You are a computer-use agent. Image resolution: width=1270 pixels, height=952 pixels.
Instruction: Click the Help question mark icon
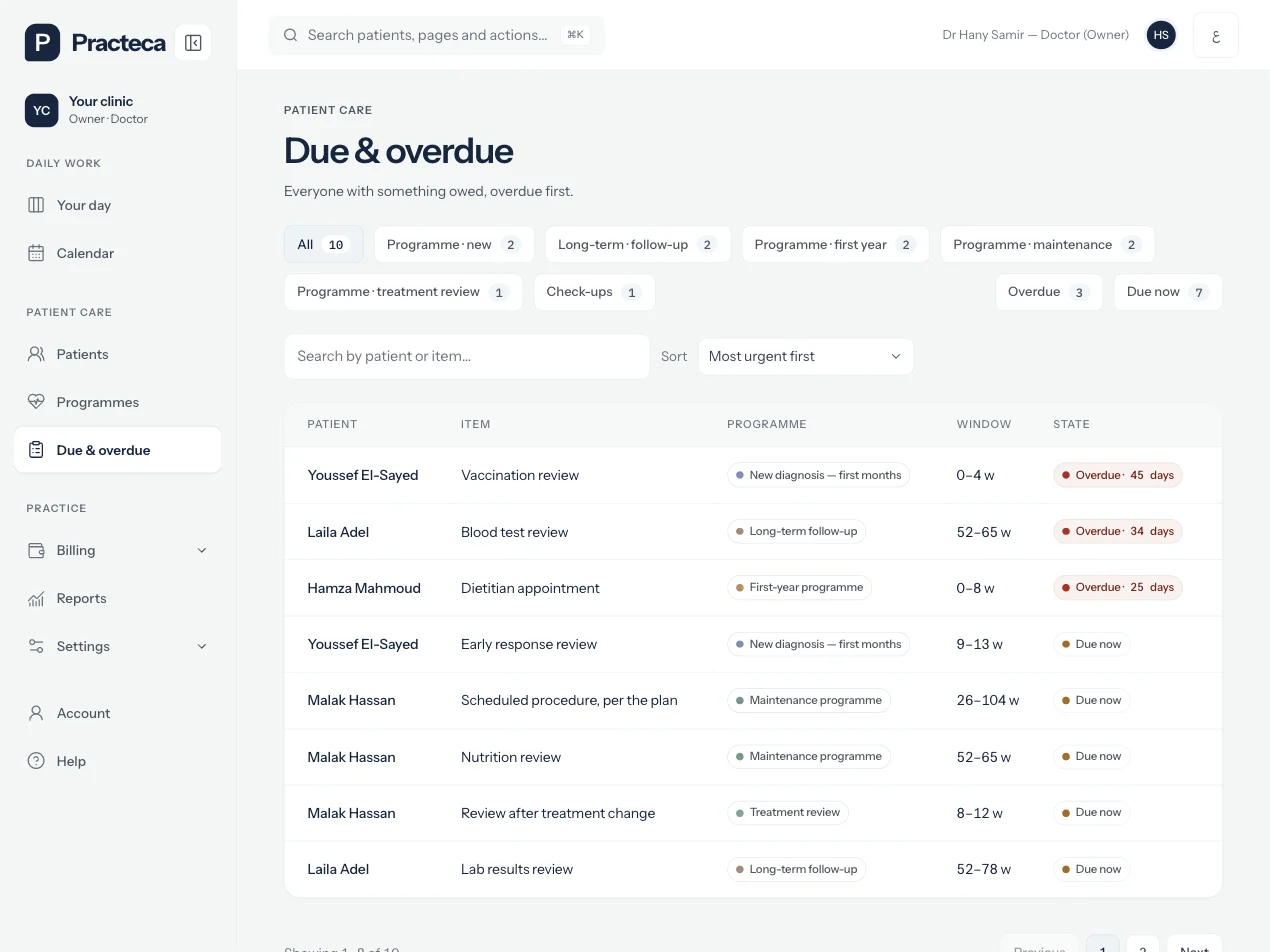pos(36,761)
